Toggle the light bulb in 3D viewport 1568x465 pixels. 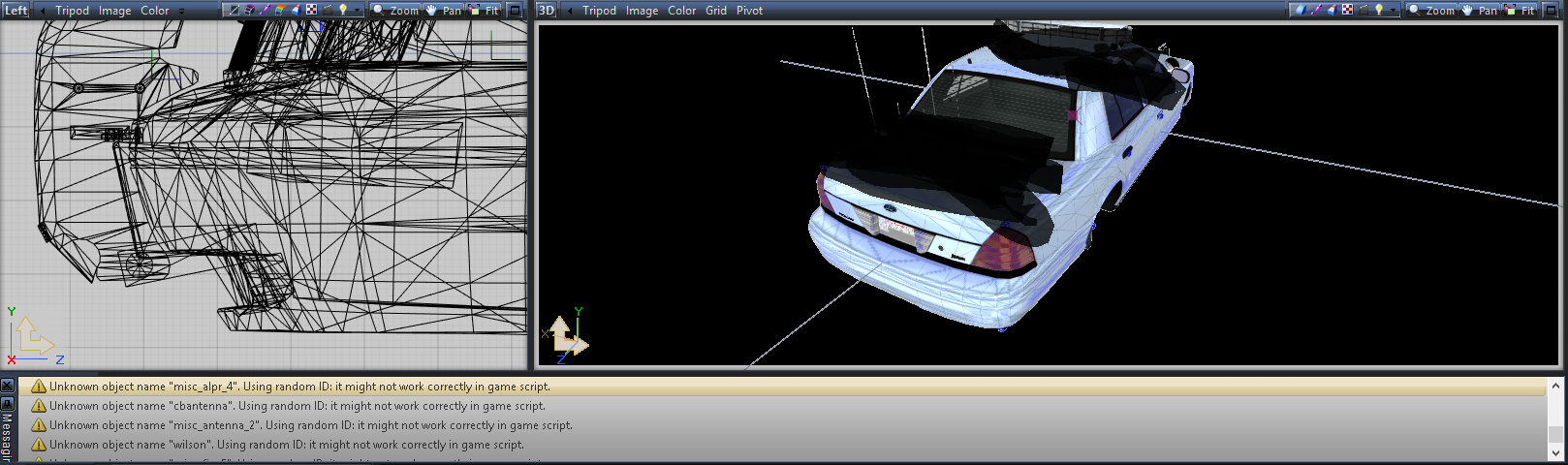pyautogui.click(x=1378, y=10)
